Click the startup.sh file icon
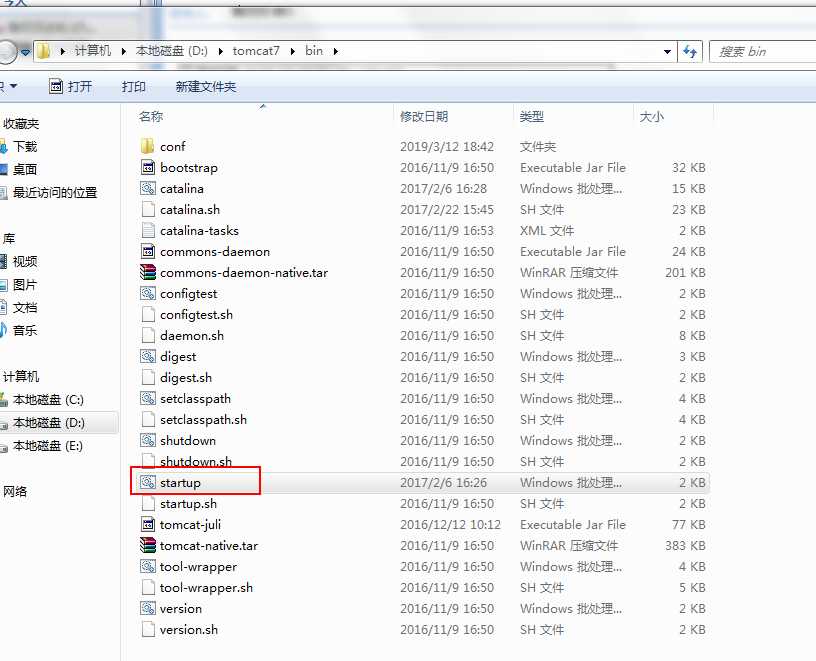The image size is (816, 661). pos(148,503)
